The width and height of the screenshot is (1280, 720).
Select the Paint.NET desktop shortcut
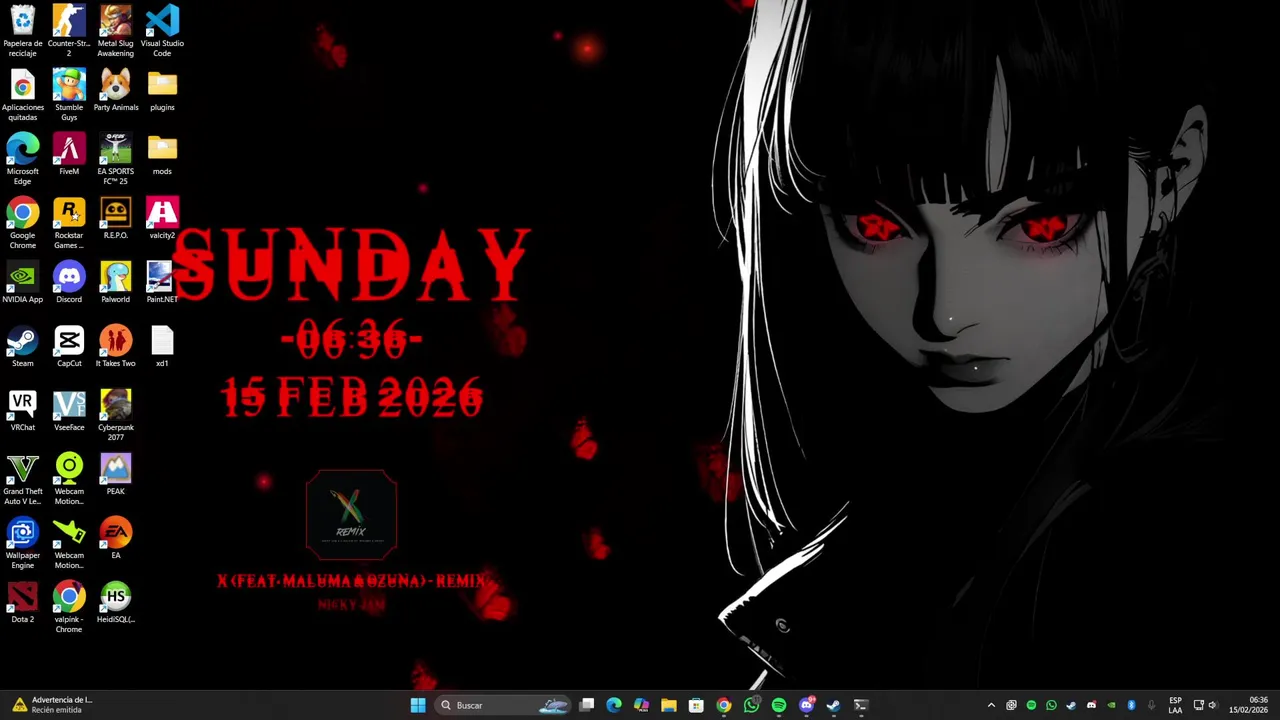[162, 282]
